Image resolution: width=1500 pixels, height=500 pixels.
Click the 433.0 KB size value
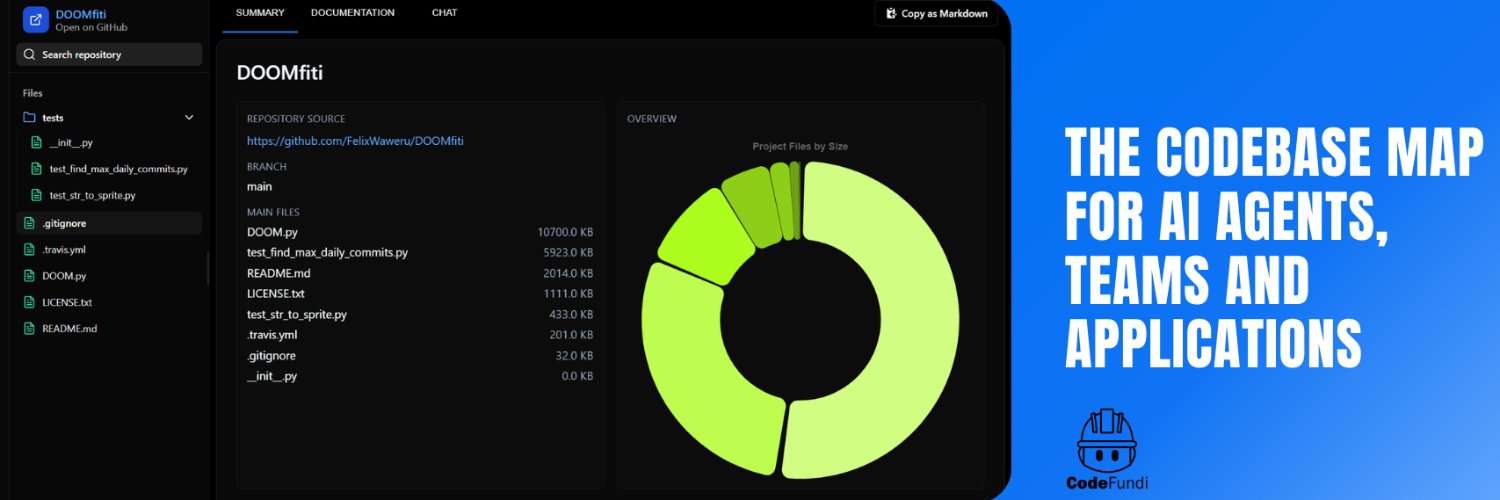[571, 315]
